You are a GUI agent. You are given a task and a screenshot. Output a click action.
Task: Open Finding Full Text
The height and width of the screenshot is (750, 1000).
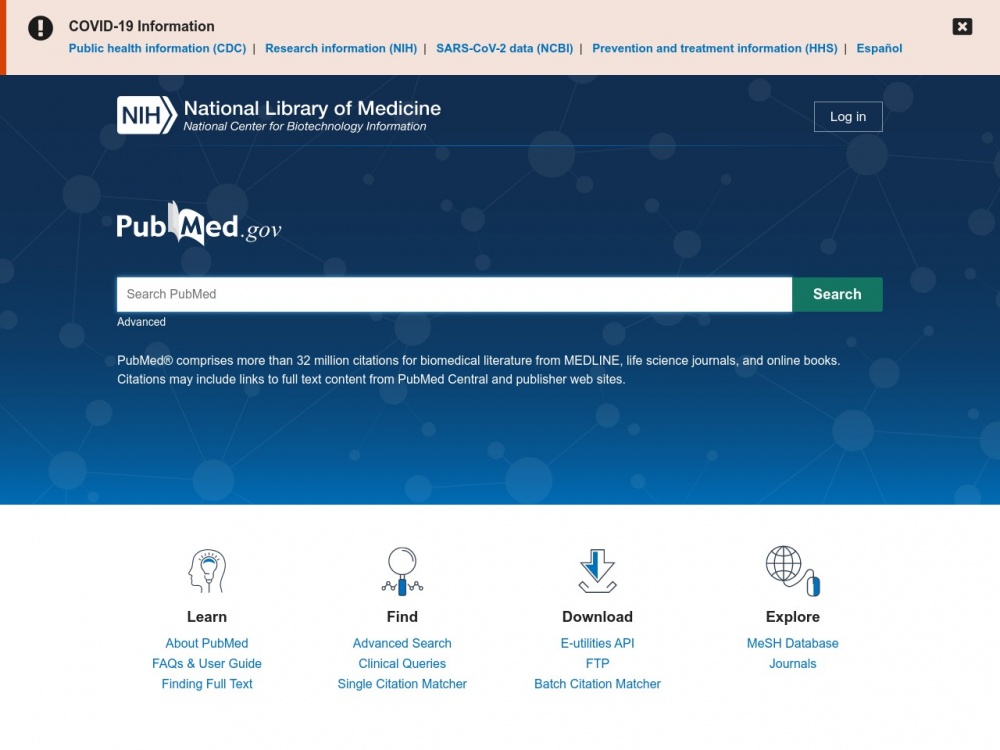pos(207,684)
